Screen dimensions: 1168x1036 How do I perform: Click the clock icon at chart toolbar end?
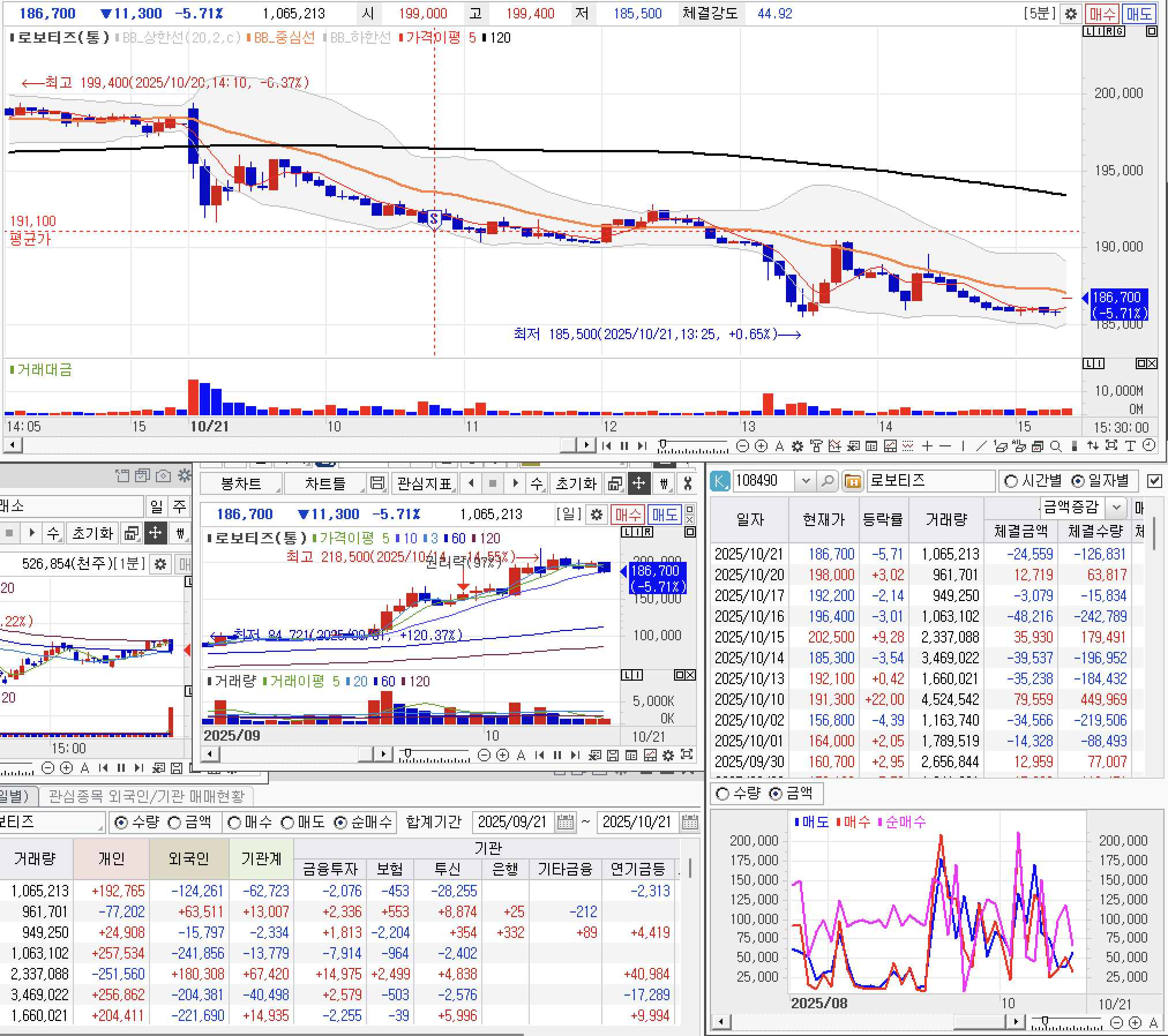pyautogui.click(x=1149, y=445)
